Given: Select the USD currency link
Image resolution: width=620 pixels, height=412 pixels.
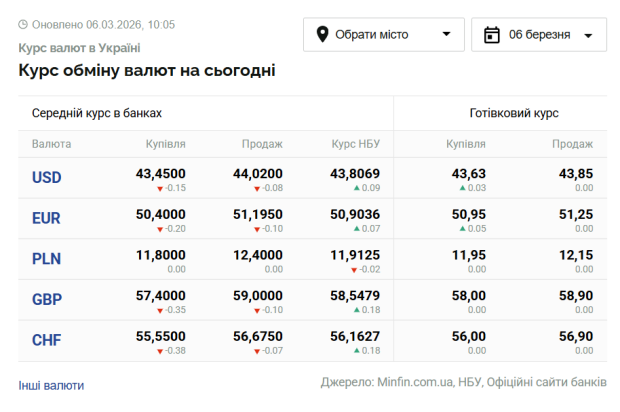Looking at the screenshot, I should pos(47,178).
